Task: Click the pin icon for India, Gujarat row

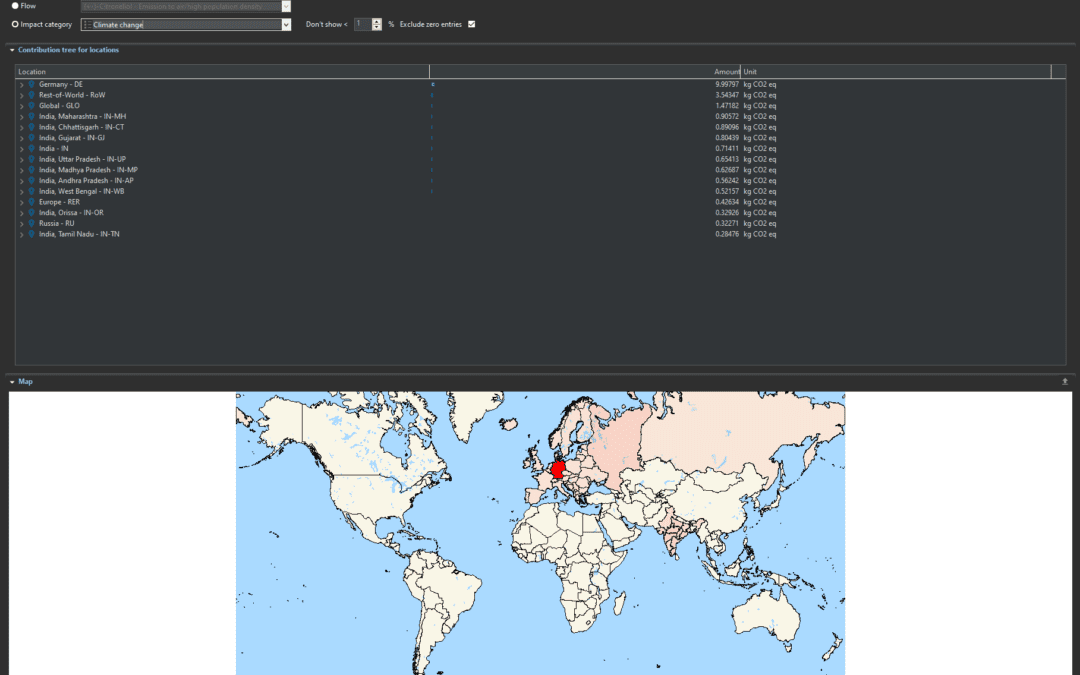Action: tap(31, 138)
